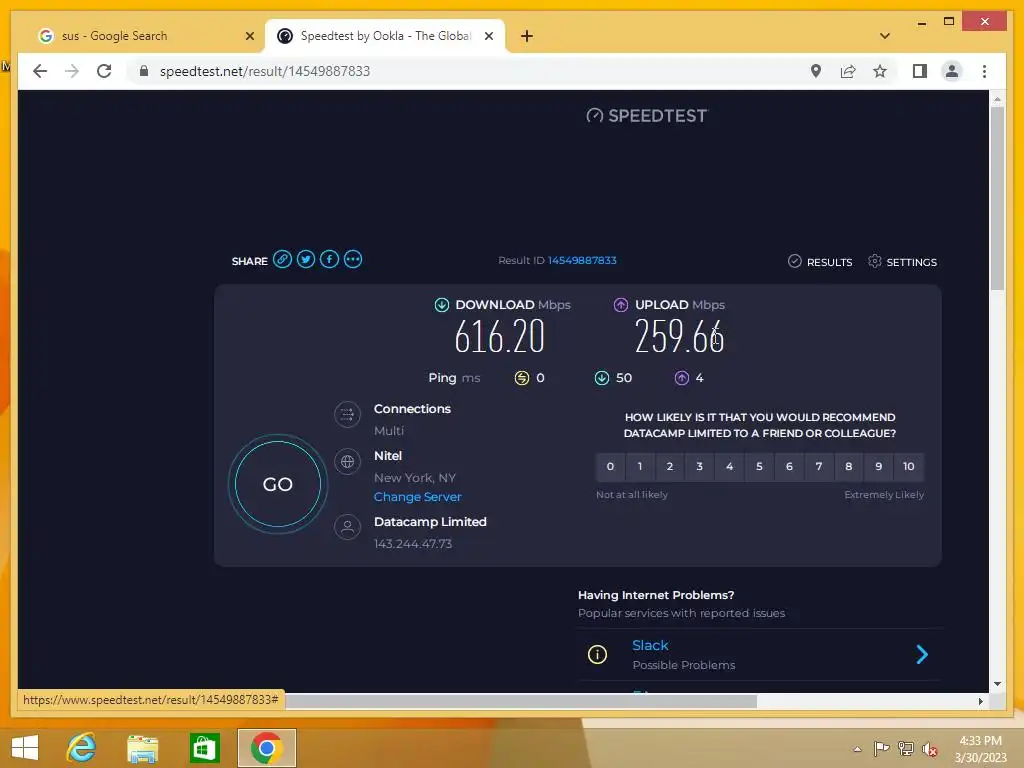This screenshot has width=1024, height=768.
Task: Expand the Slack issue chevron arrow
Action: pos(921,654)
